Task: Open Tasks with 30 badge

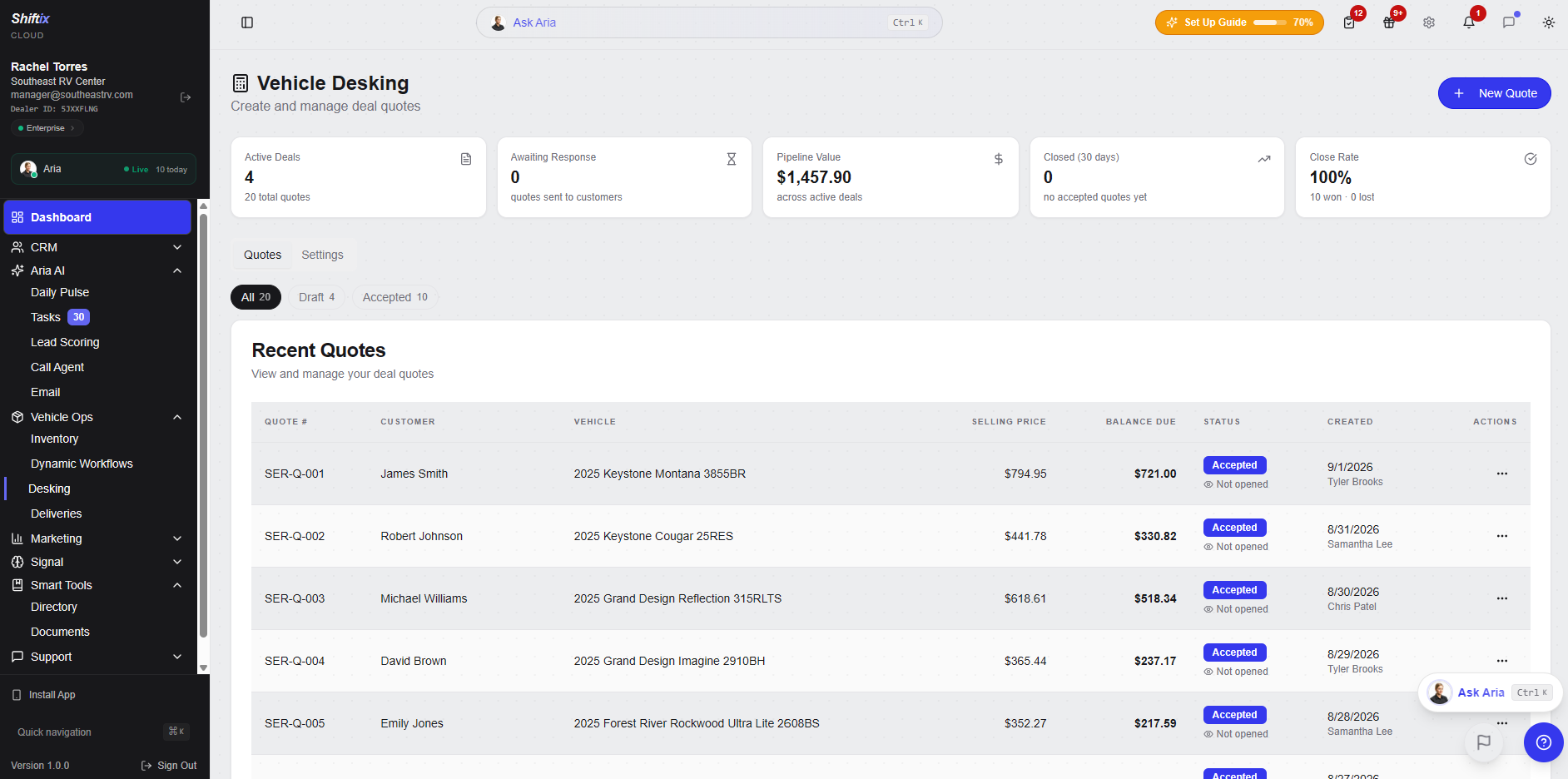Action: [61, 317]
